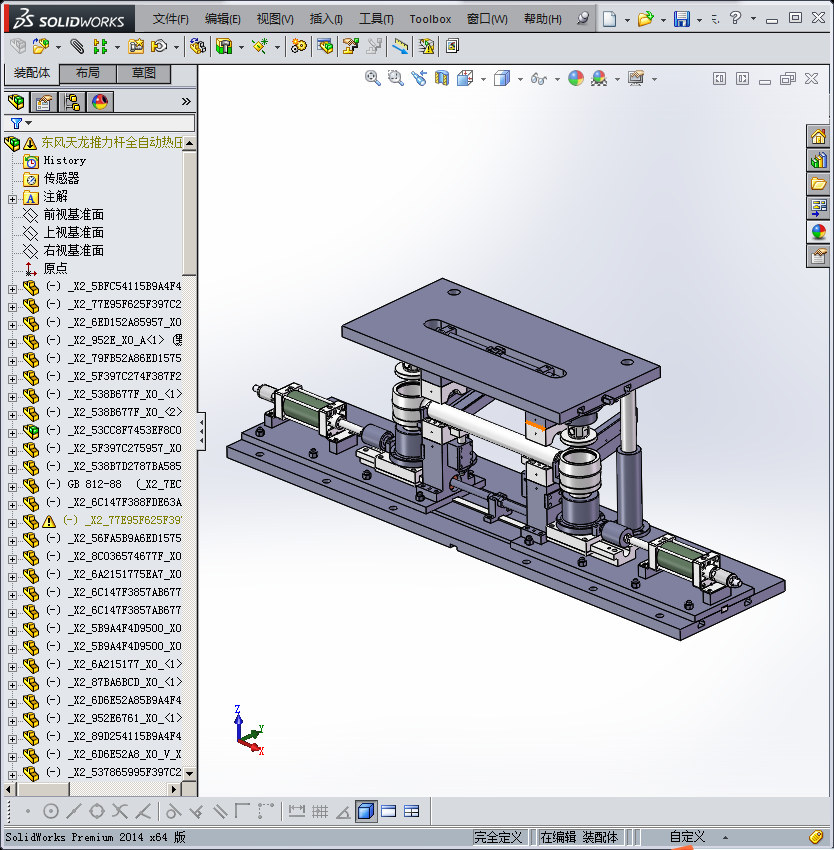Viewport: 834px width, 850px height.
Task: Open the Design Library task pane tab
Action: (818, 160)
